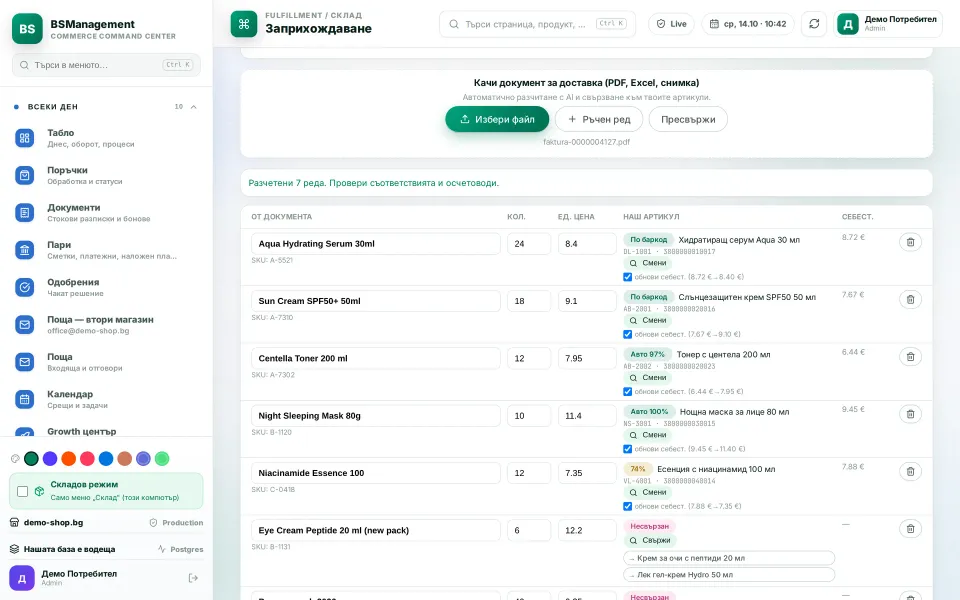Toggle обнови себест. for Niacinamide Essence
960x600 pixels.
628,506
